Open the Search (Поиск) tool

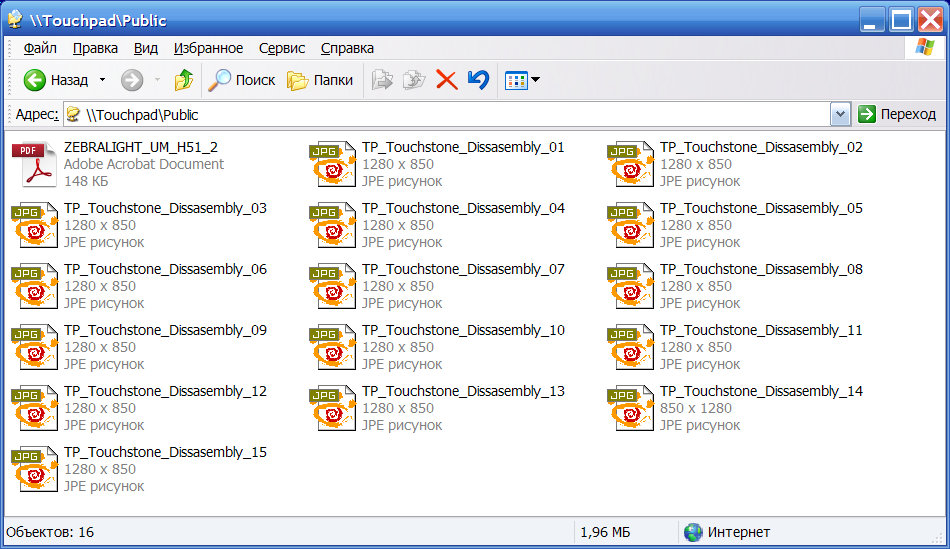tap(242, 80)
